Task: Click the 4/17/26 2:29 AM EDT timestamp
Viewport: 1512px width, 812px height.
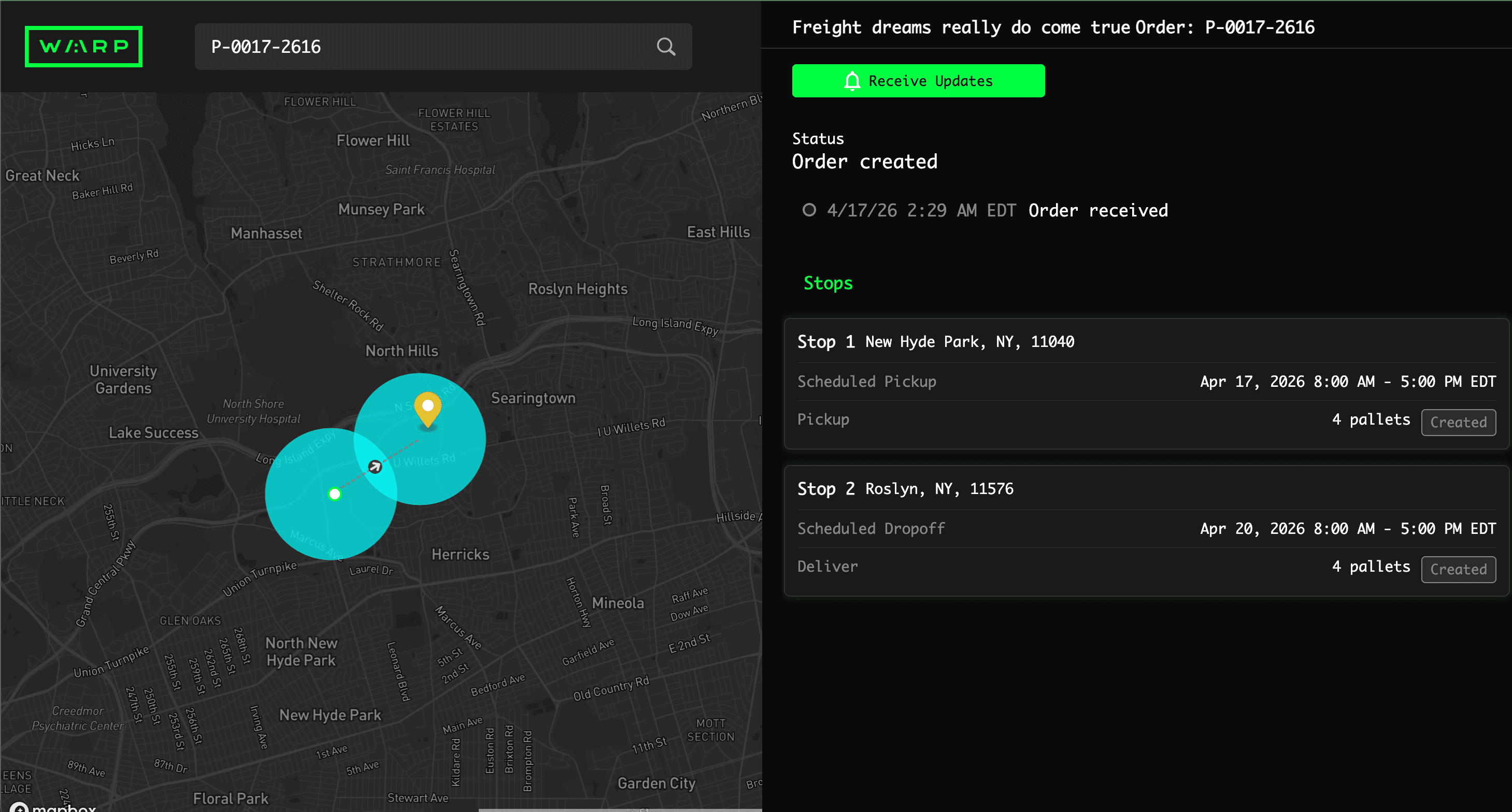Action: pyautogui.click(x=921, y=211)
